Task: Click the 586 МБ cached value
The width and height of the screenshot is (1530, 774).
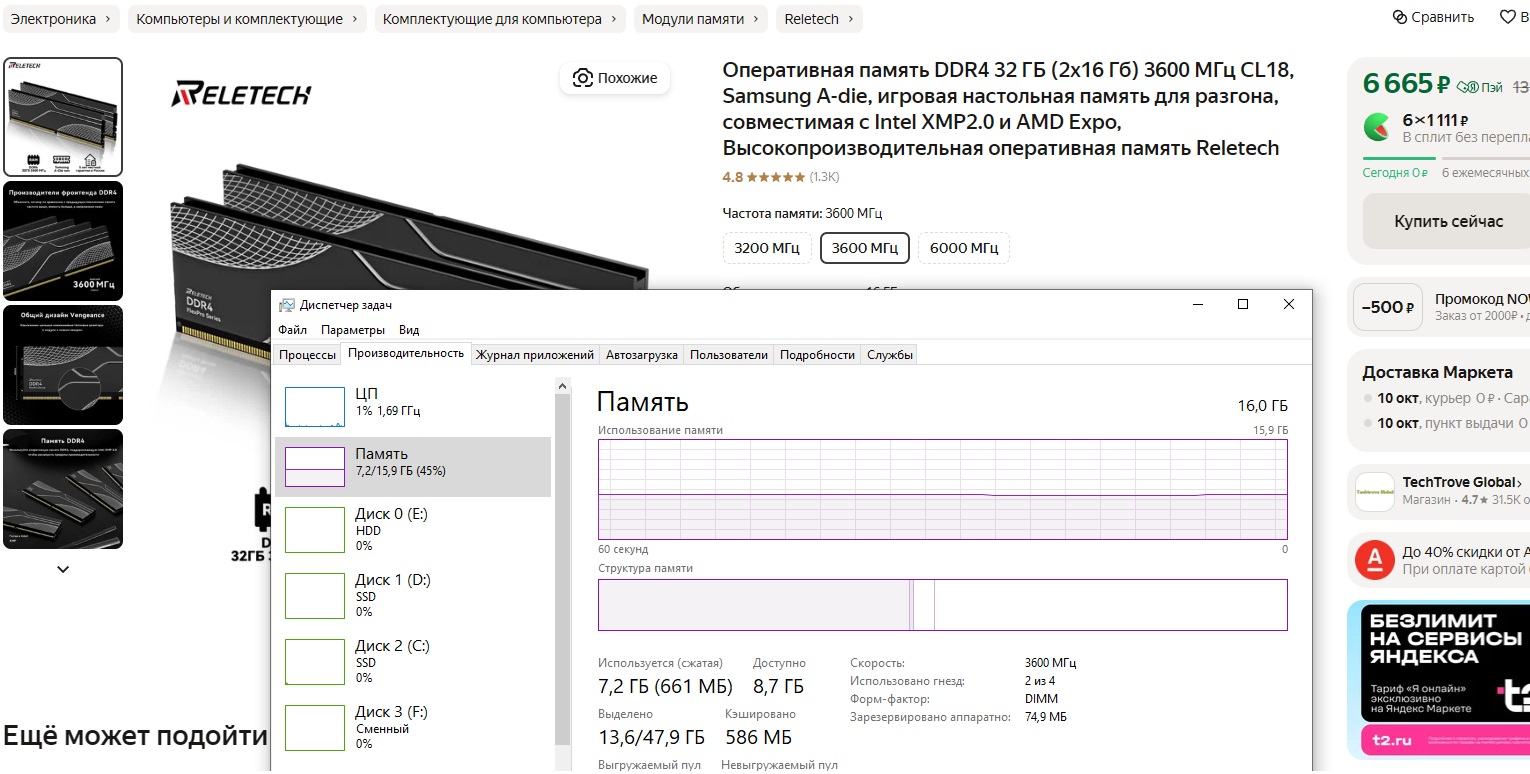Action: click(x=758, y=737)
